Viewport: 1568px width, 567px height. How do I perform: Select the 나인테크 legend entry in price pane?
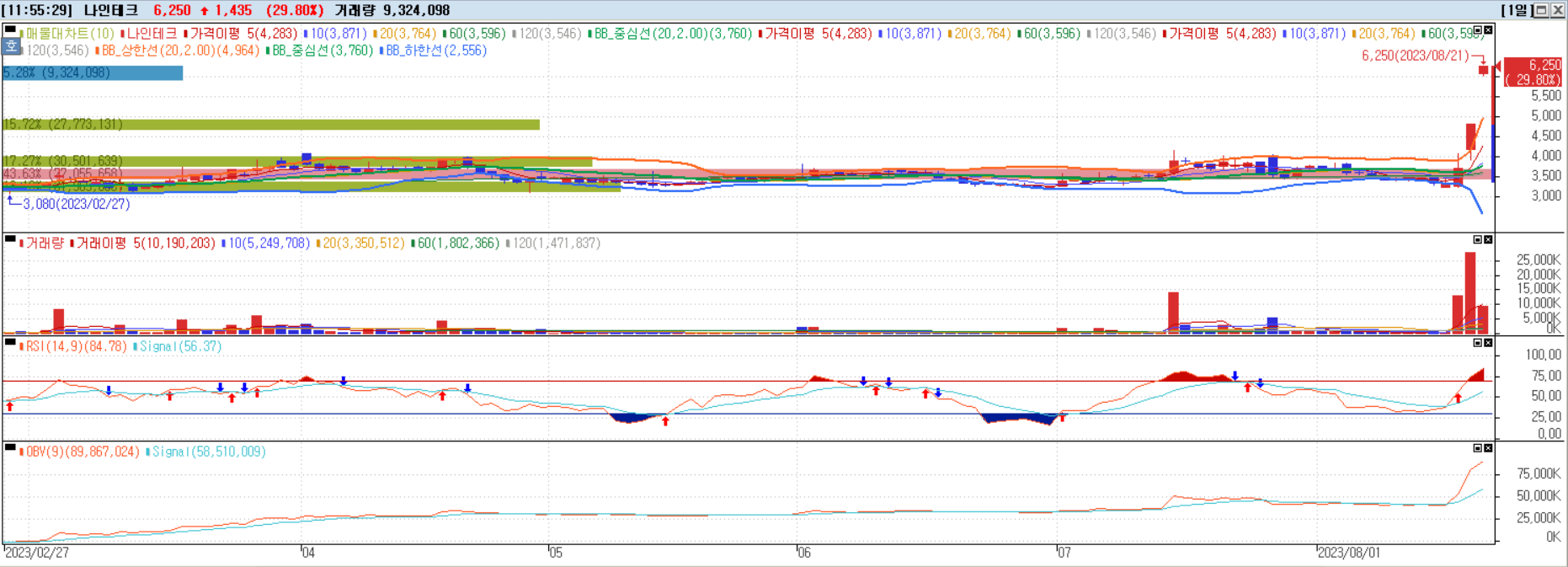click(x=149, y=34)
